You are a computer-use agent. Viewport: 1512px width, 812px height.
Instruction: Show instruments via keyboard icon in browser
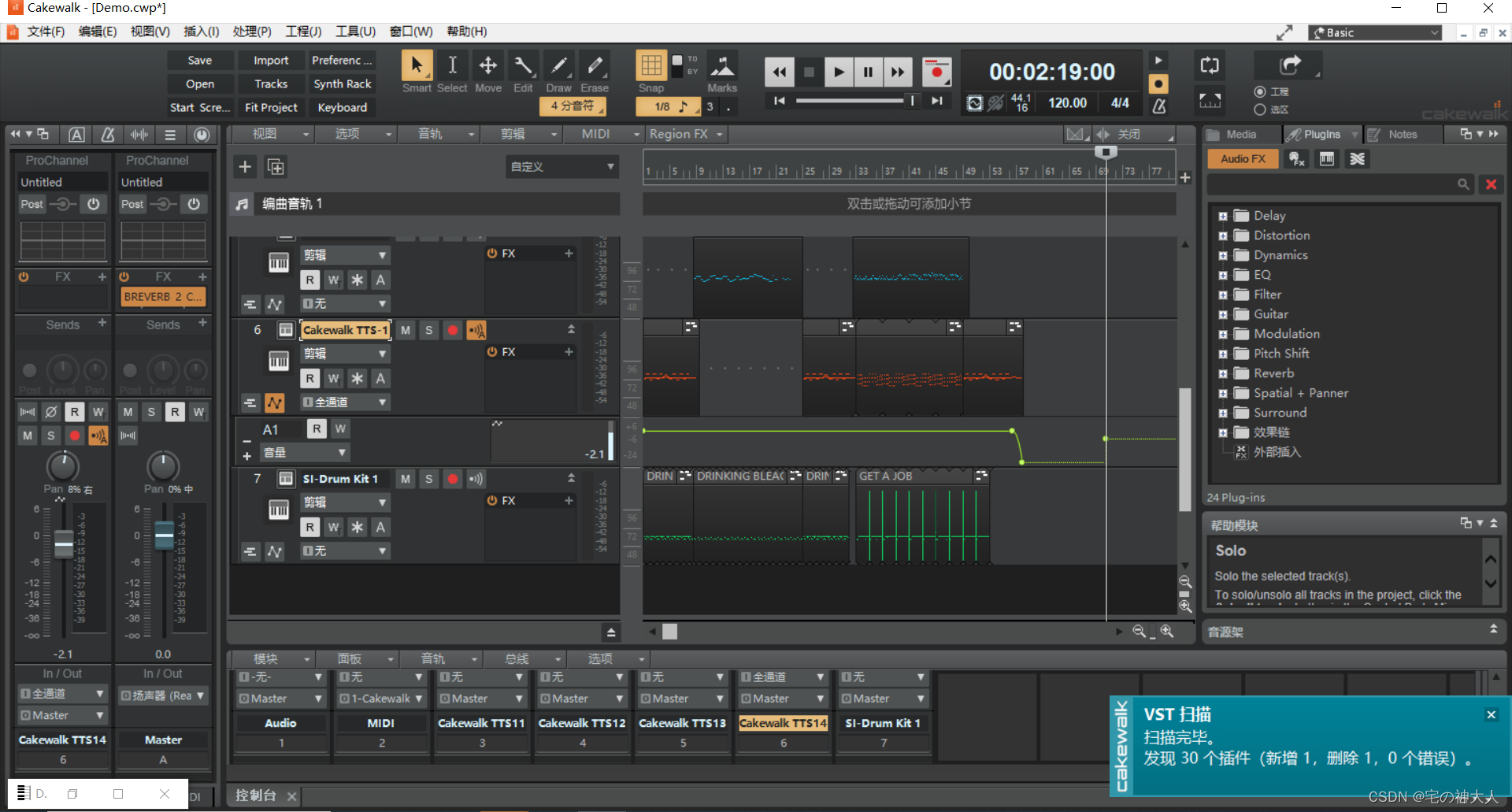(x=1327, y=159)
